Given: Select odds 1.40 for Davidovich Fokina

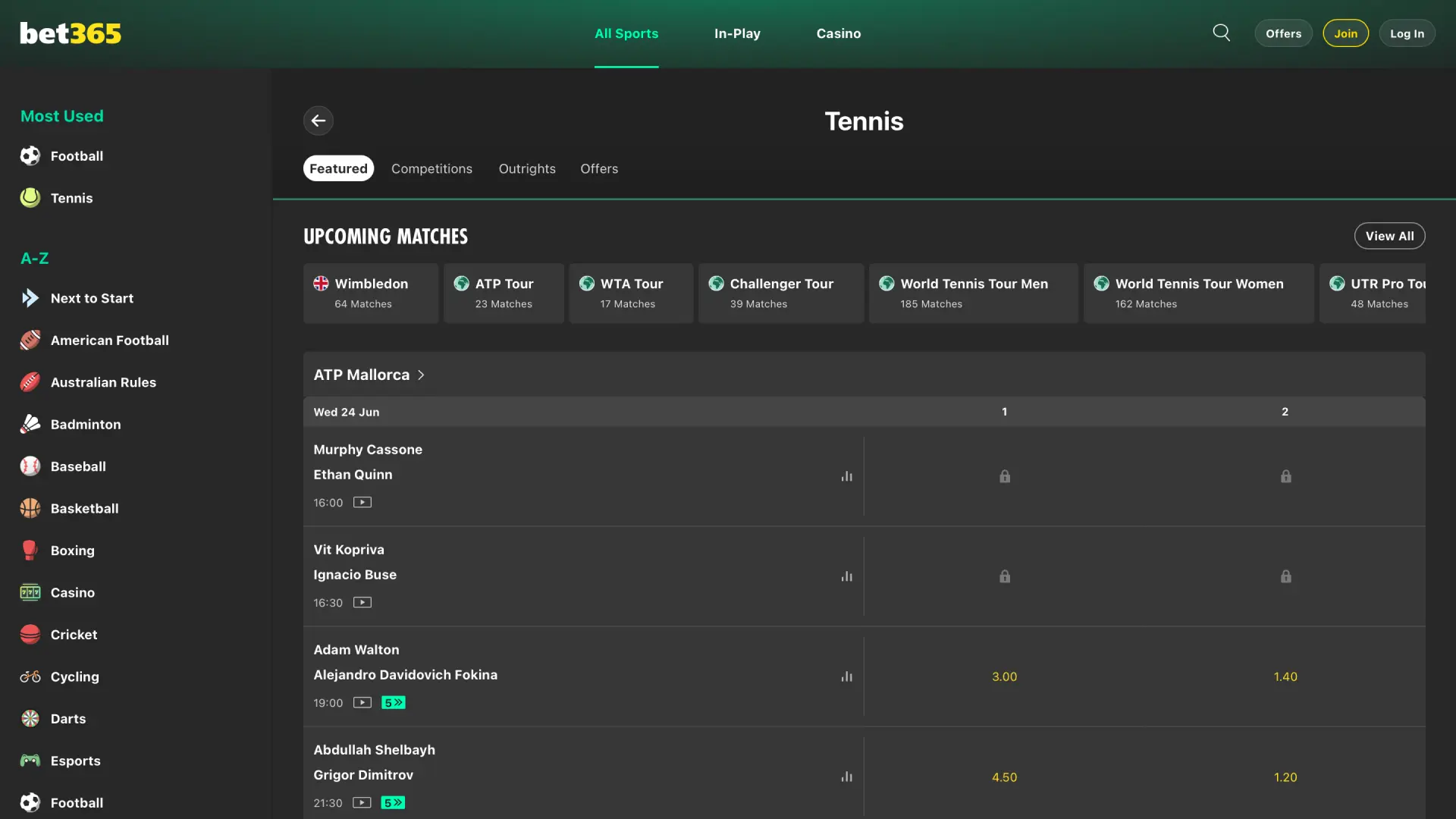Looking at the screenshot, I should [1285, 676].
